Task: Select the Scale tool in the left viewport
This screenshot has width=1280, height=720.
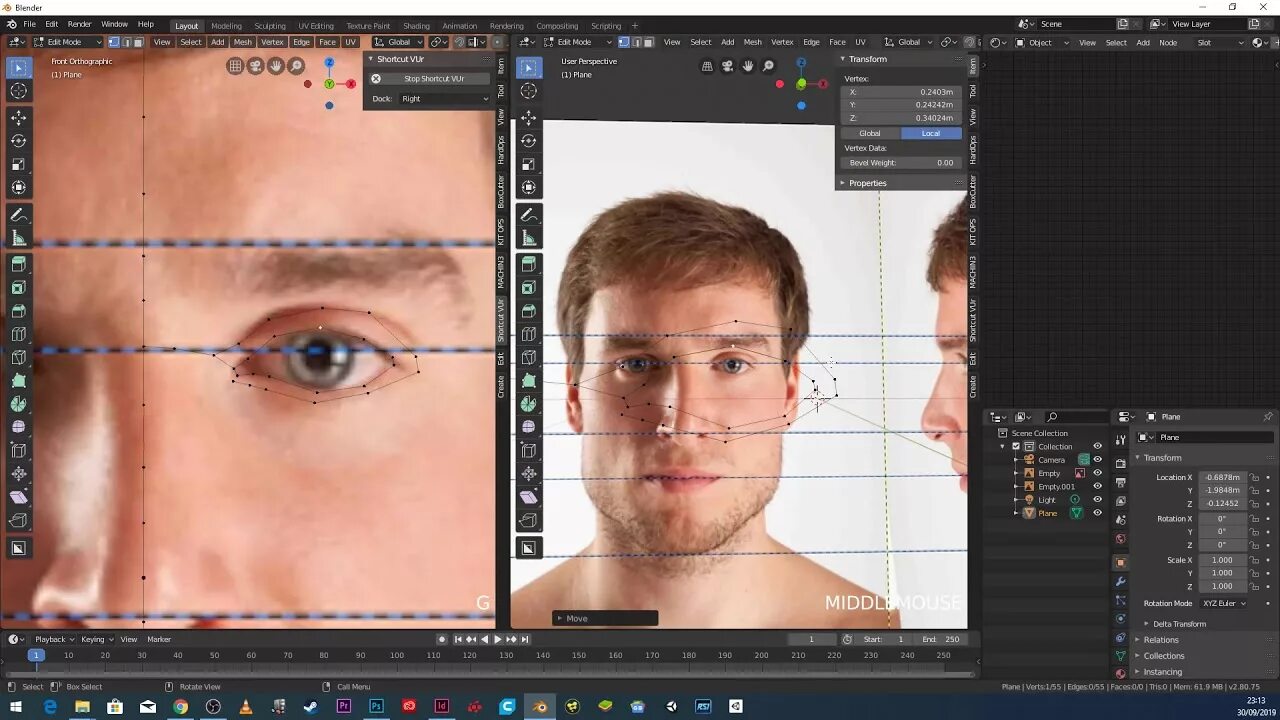Action: pos(18,164)
